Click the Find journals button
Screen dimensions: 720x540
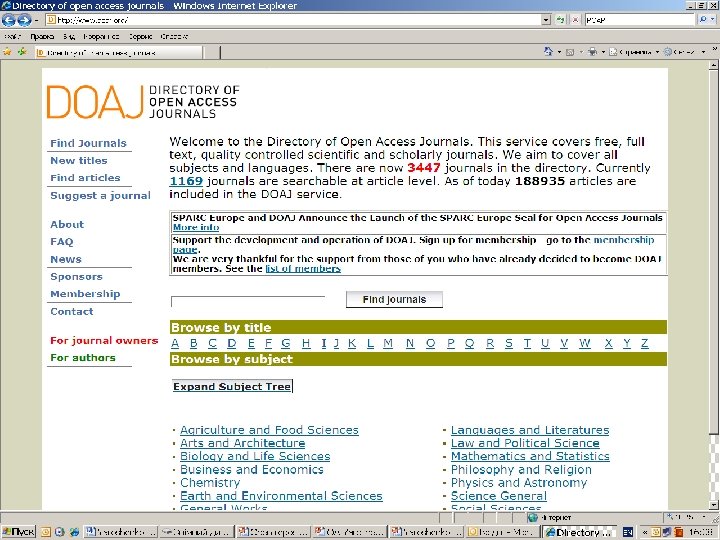pyautogui.click(x=394, y=299)
